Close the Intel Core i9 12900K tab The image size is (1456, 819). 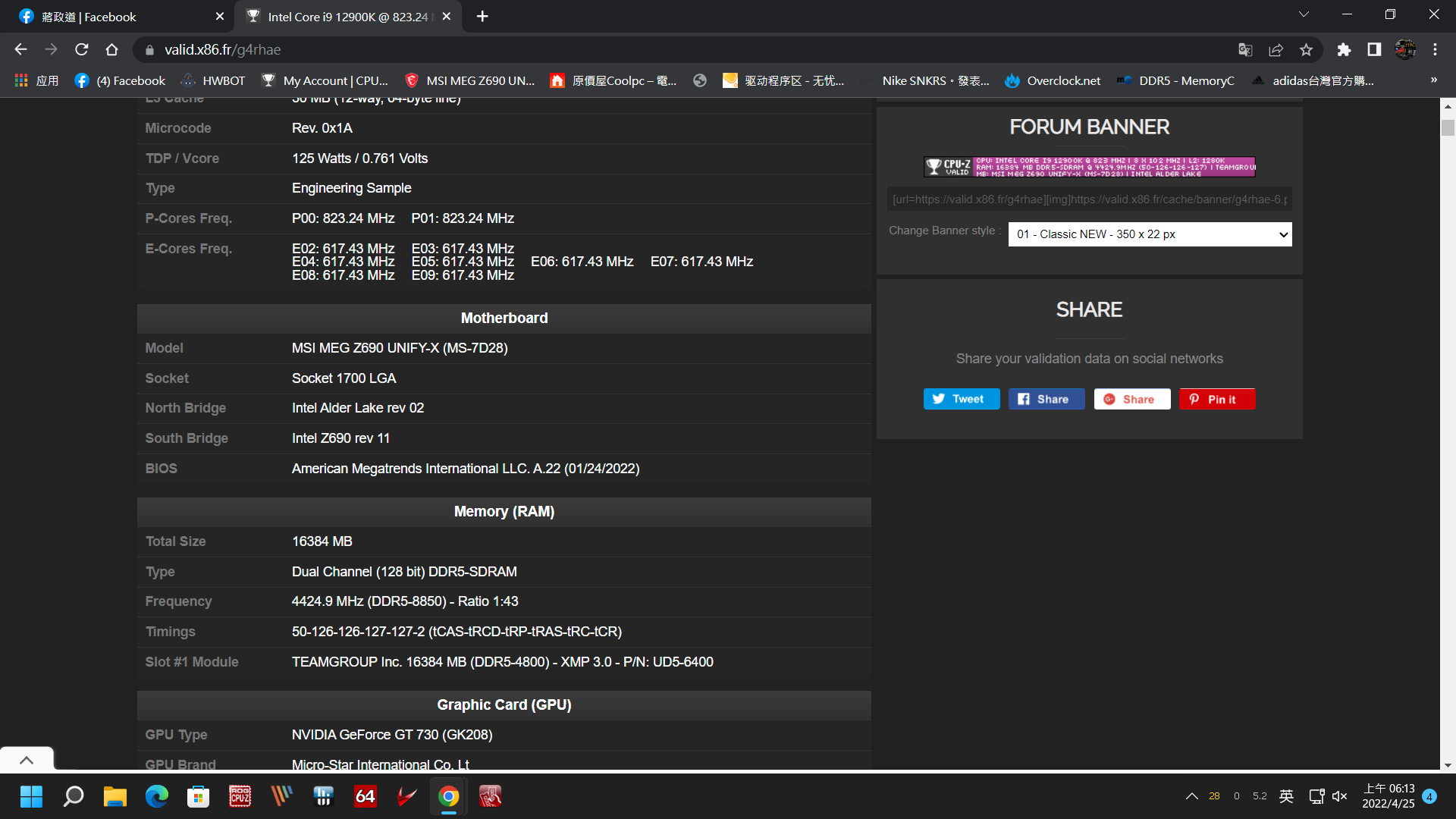447,16
